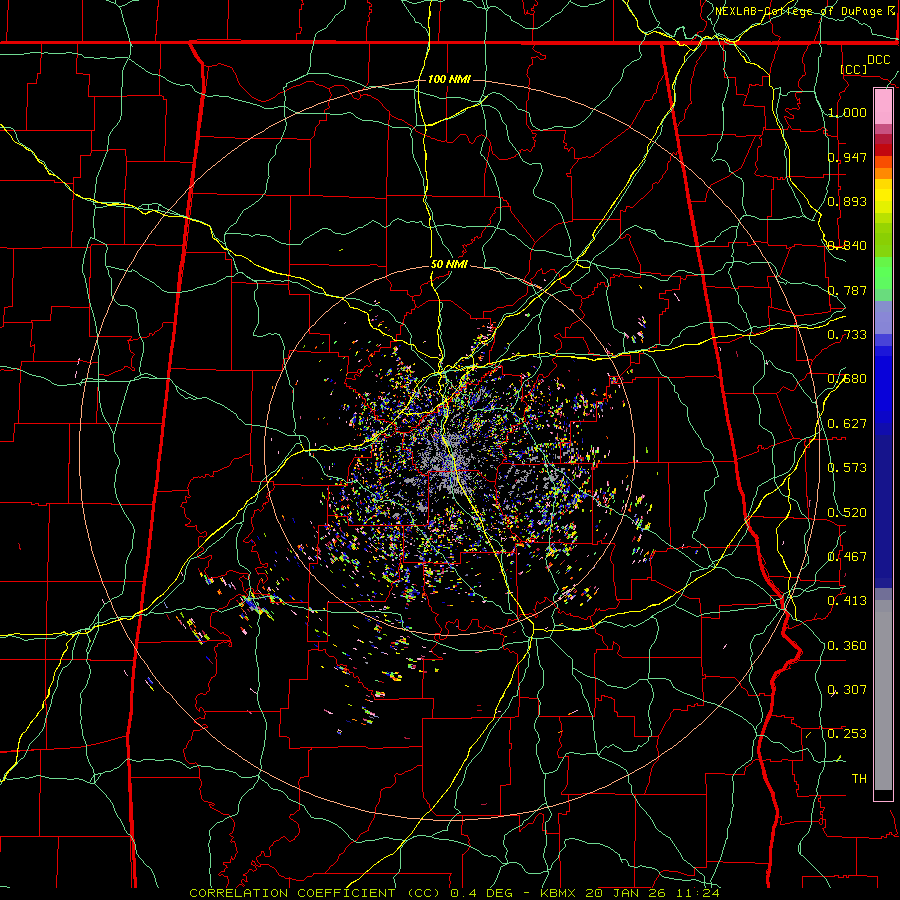Click the 0.307 scale value

847,690
